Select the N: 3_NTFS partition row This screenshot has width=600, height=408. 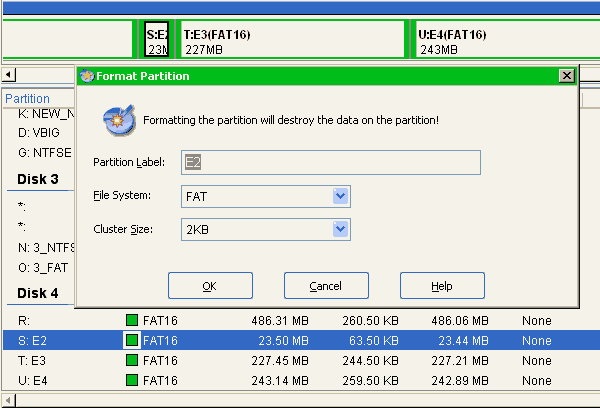pyautogui.click(x=46, y=248)
